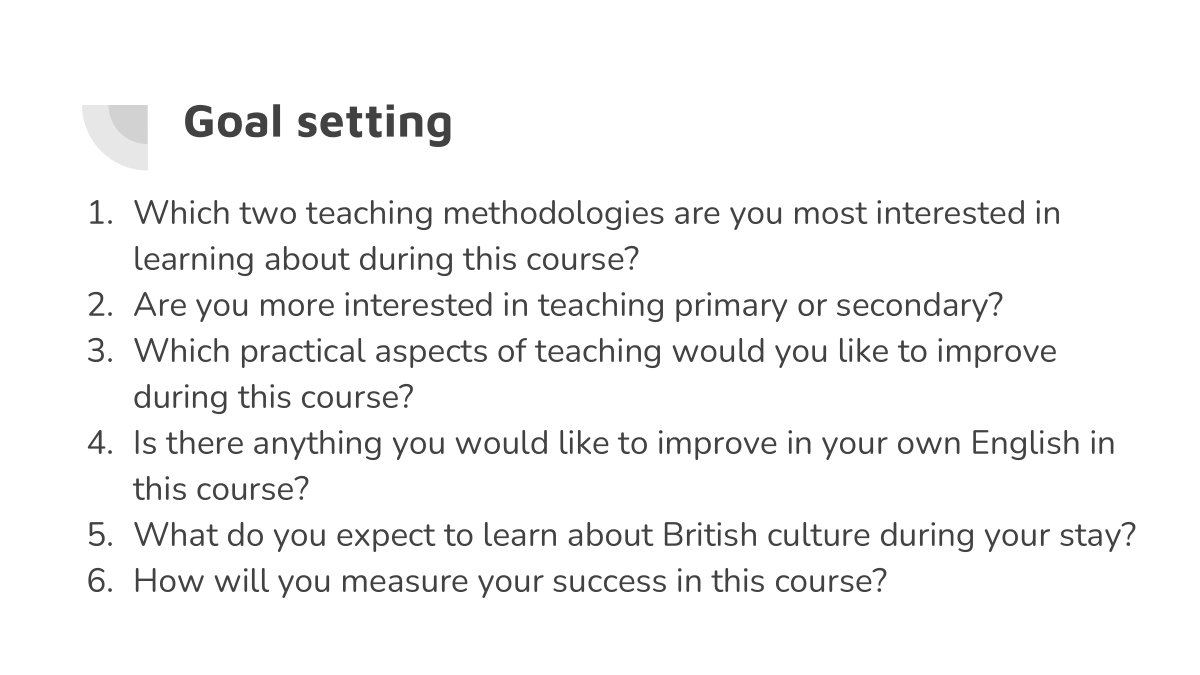Click the number "4." list marker
Viewport: 1200px width, 675px height.
[101, 443]
